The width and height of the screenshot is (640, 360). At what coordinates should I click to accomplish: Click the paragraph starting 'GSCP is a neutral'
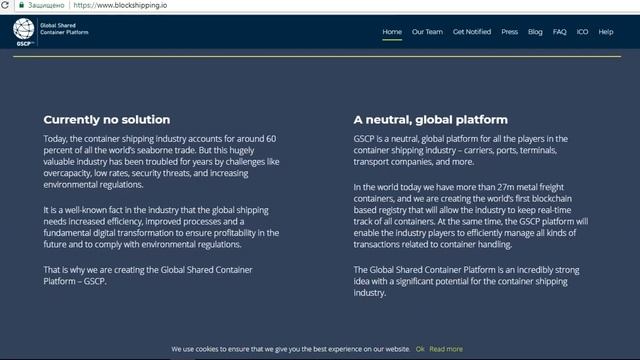click(460, 150)
